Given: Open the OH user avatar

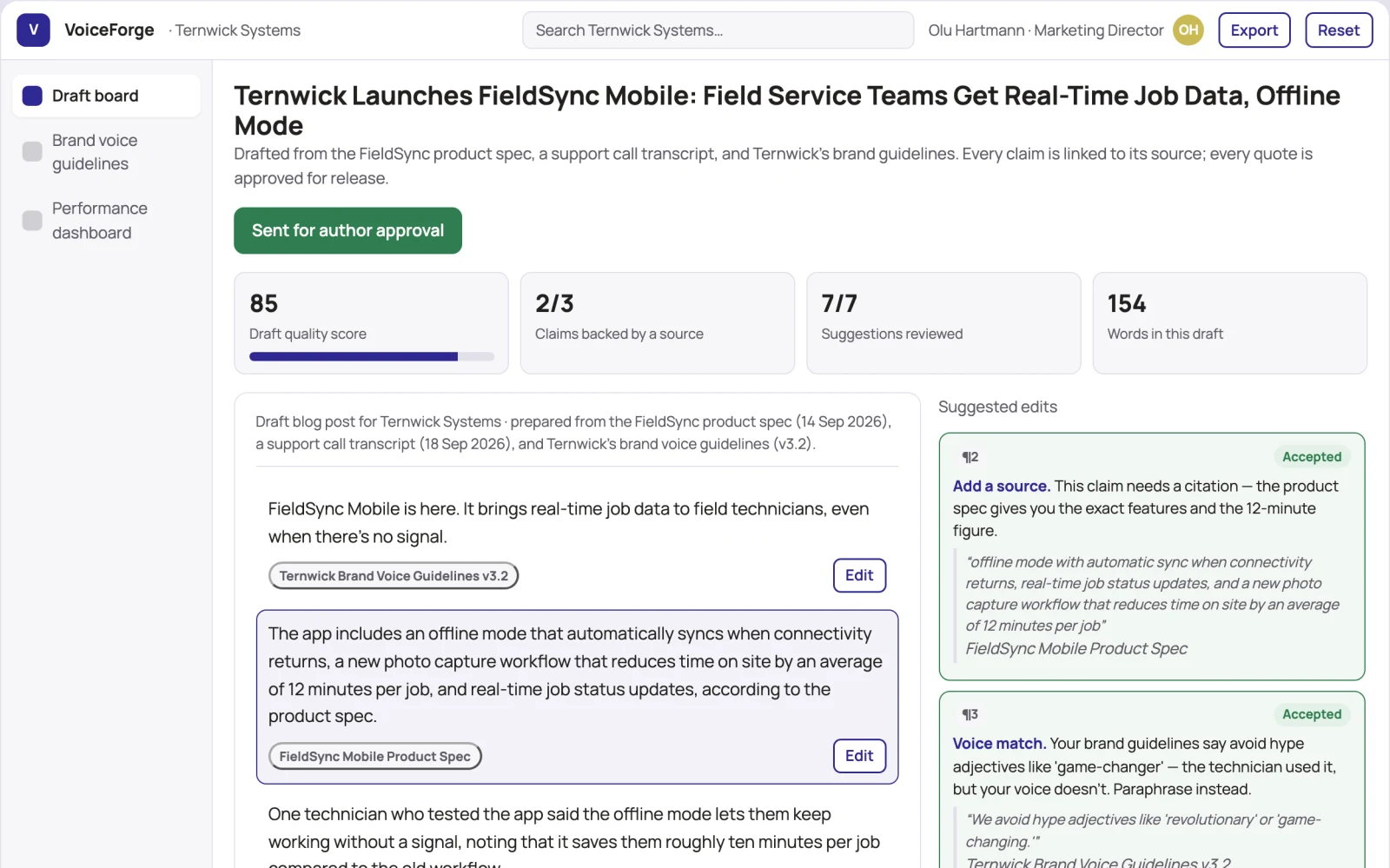Looking at the screenshot, I should pyautogui.click(x=1188, y=30).
